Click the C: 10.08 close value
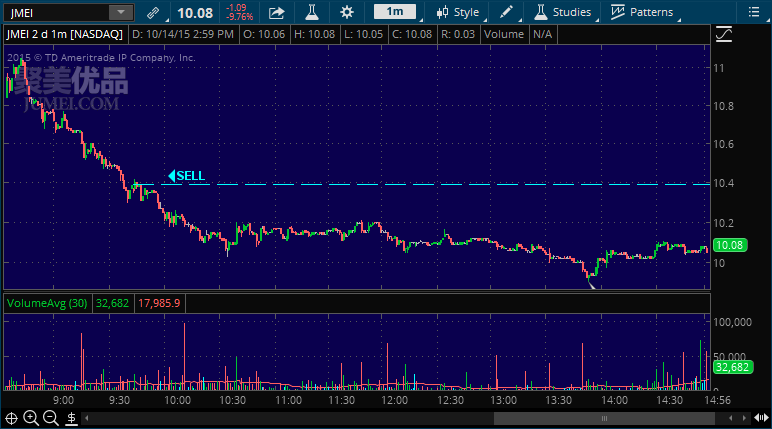The width and height of the screenshot is (772, 429). pos(412,34)
